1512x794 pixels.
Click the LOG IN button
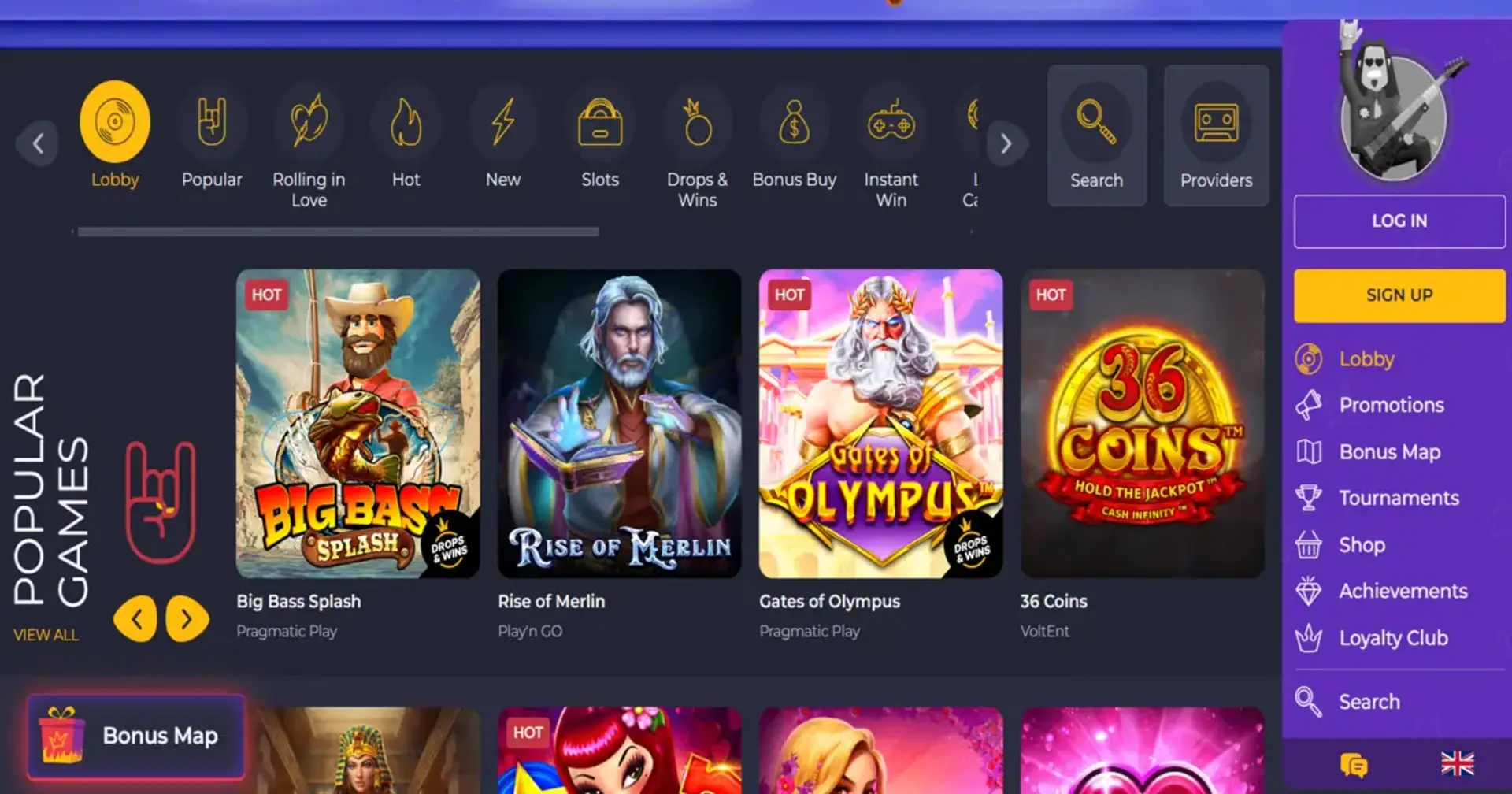1399,221
